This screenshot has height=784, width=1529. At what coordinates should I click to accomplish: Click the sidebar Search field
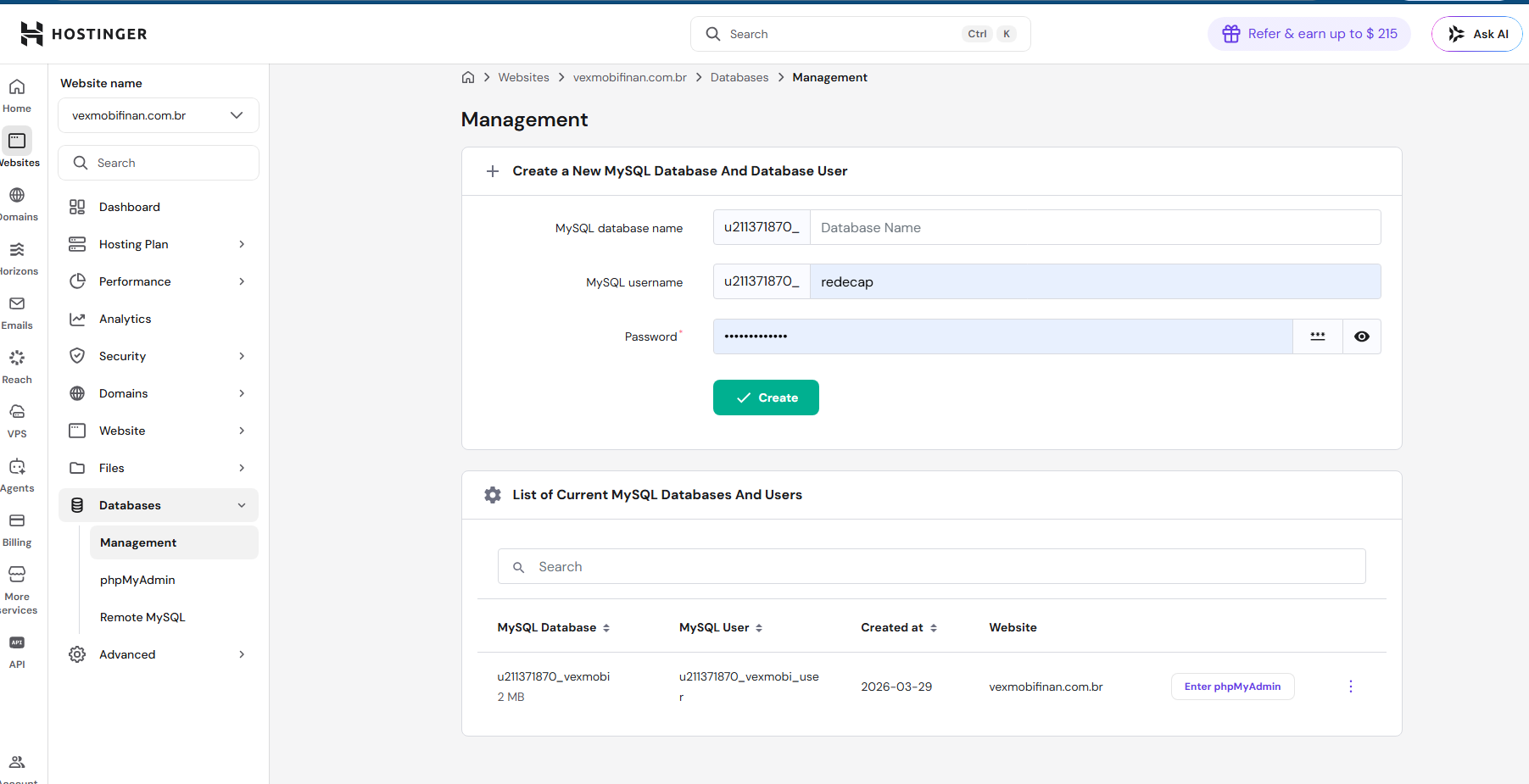tap(159, 163)
